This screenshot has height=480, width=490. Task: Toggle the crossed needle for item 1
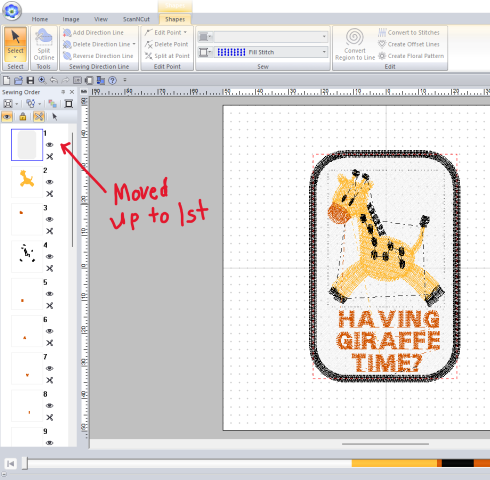[50, 156]
